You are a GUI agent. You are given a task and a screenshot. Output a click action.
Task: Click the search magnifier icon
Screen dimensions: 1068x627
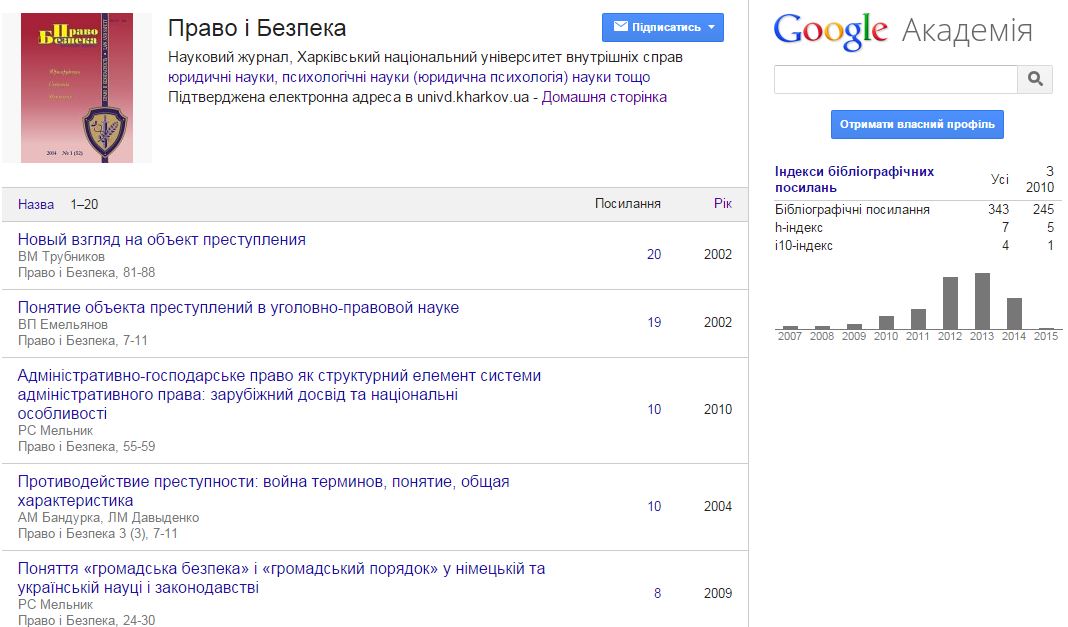(x=1035, y=78)
